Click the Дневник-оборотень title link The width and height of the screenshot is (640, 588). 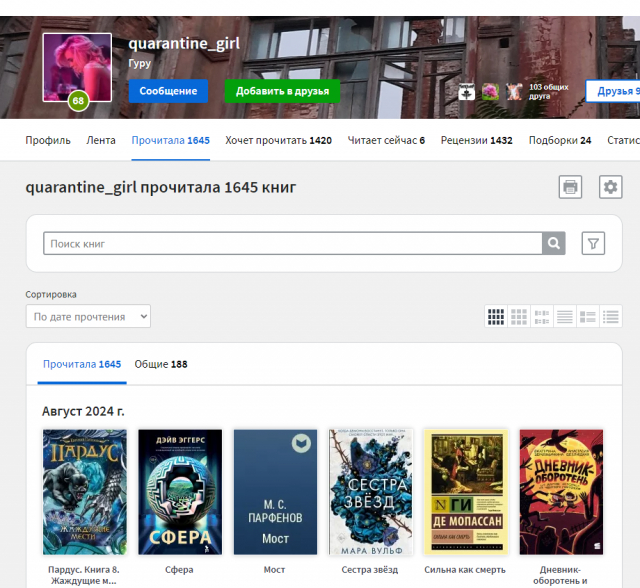pyautogui.click(x=560, y=575)
